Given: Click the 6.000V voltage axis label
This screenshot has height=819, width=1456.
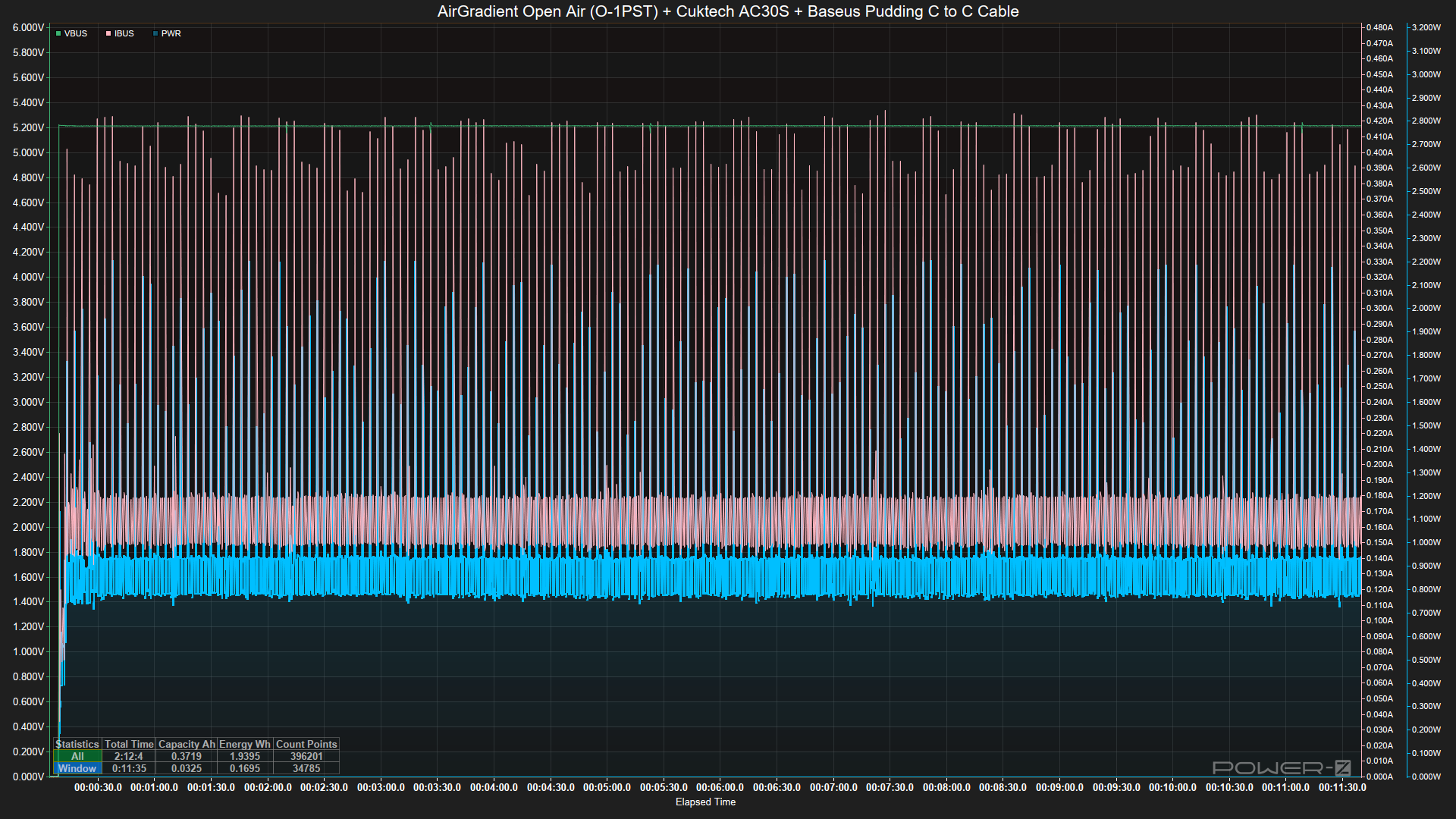Looking at the screenshot, I should pyautogui.click(x=28, y=27).
